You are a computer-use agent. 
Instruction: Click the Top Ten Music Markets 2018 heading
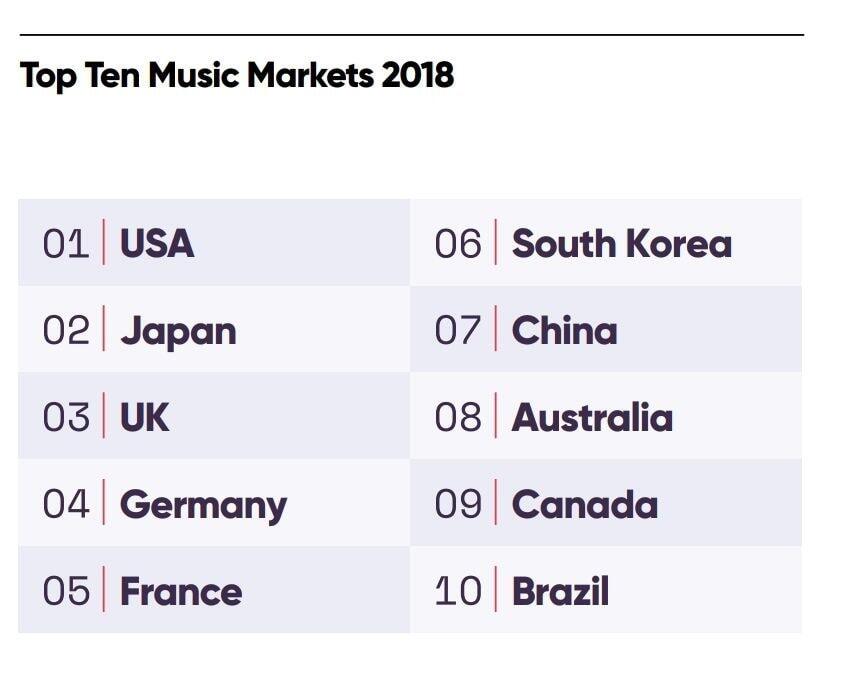point(237,76)
